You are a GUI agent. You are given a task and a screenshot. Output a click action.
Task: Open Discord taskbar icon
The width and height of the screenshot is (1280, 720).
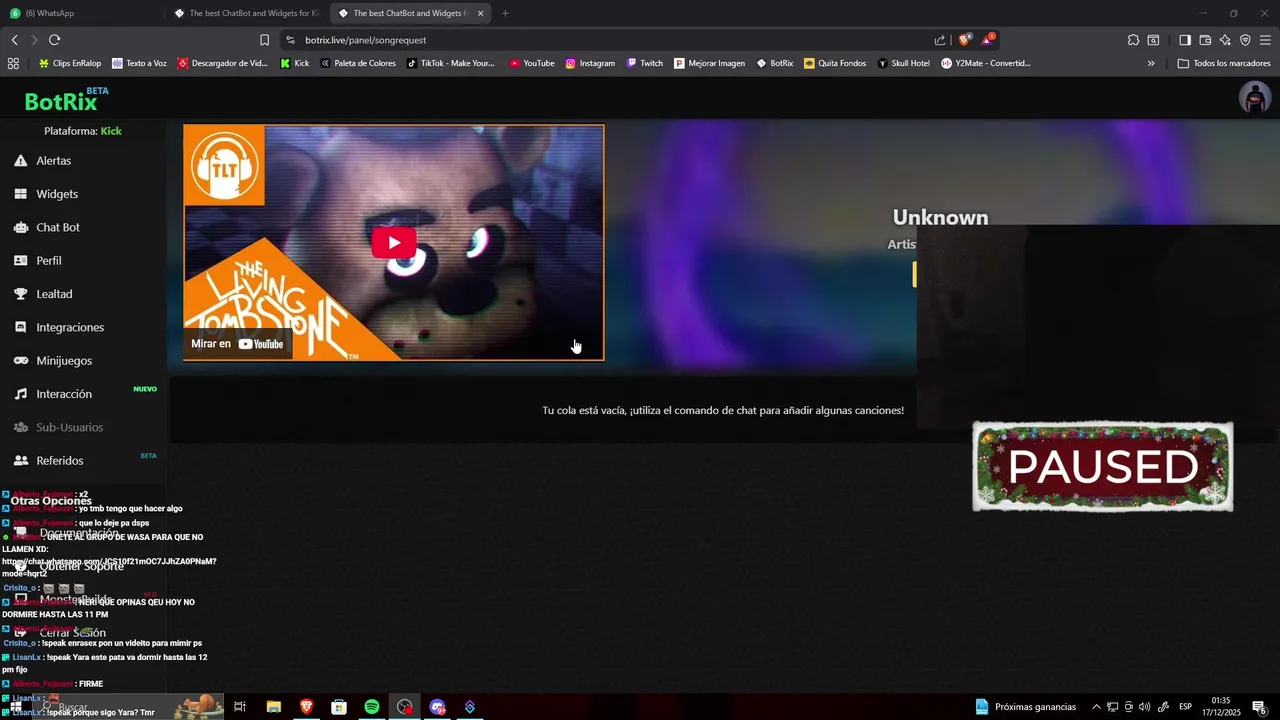tap(437, 707)
